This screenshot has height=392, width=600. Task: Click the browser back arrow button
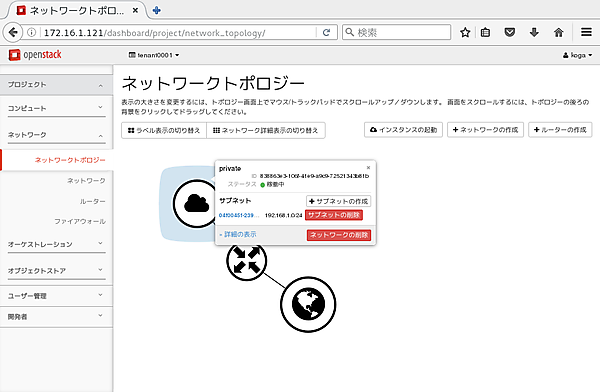coord(13,32)
